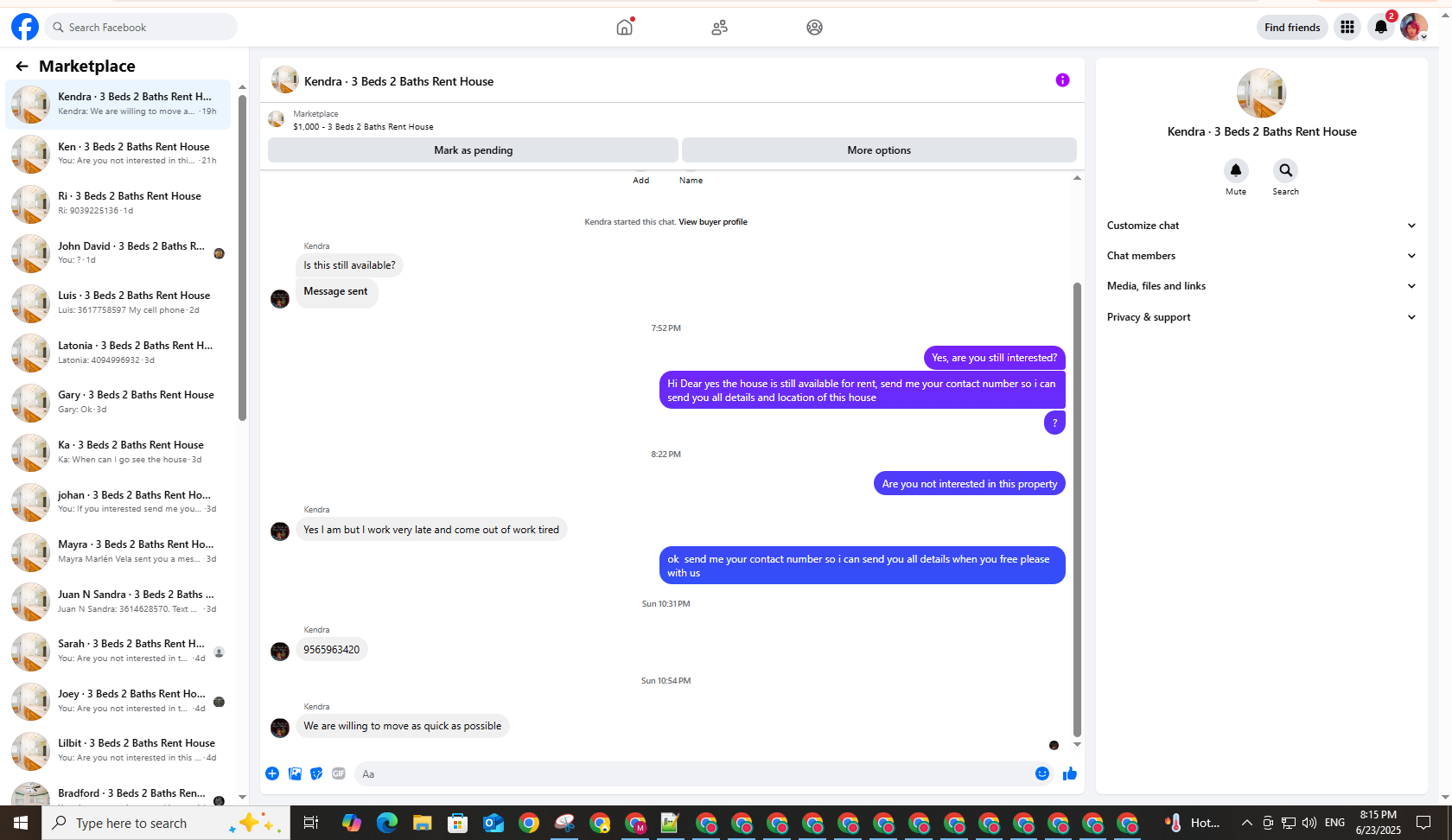Open the Gary conversation

click(x=118, y=402)
